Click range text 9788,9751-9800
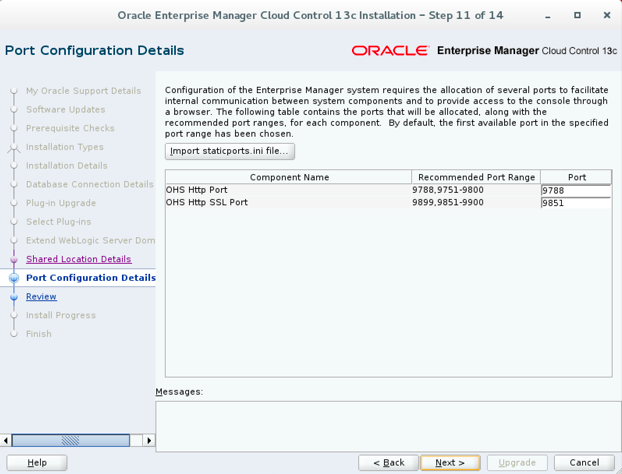This screenshot has height=474, width=622. point(448,190)
